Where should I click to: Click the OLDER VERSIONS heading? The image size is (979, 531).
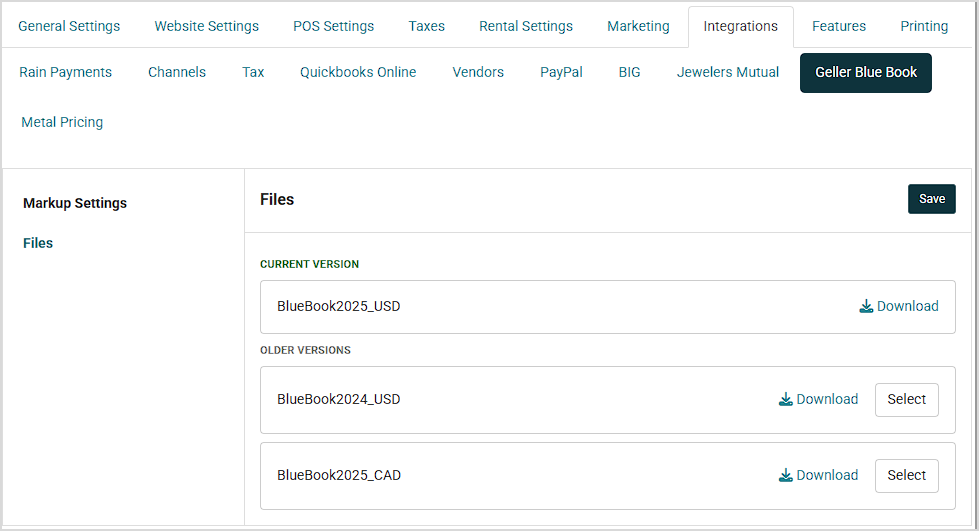pos(305,350)
